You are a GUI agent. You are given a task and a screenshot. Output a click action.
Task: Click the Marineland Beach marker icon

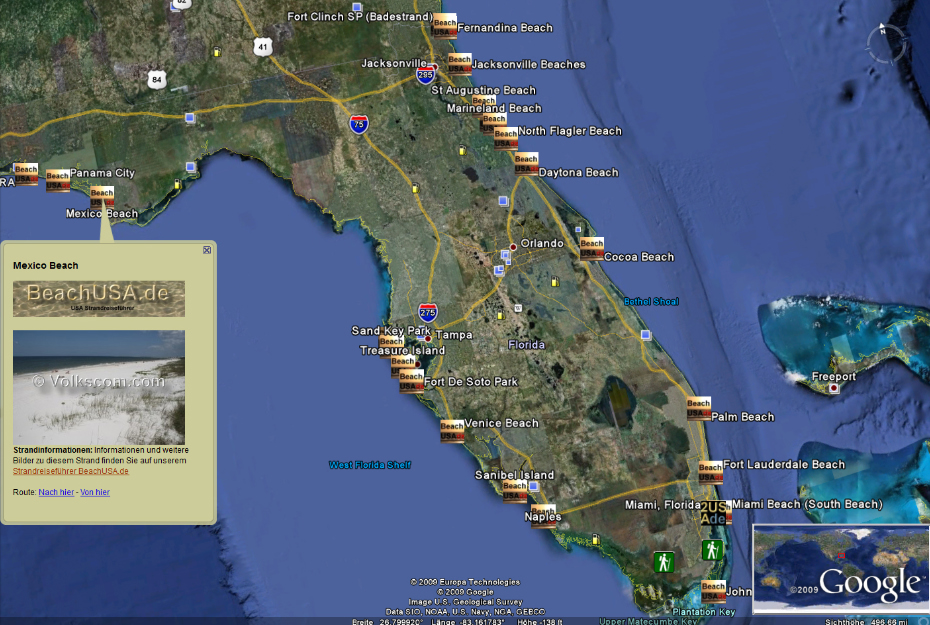494,123
